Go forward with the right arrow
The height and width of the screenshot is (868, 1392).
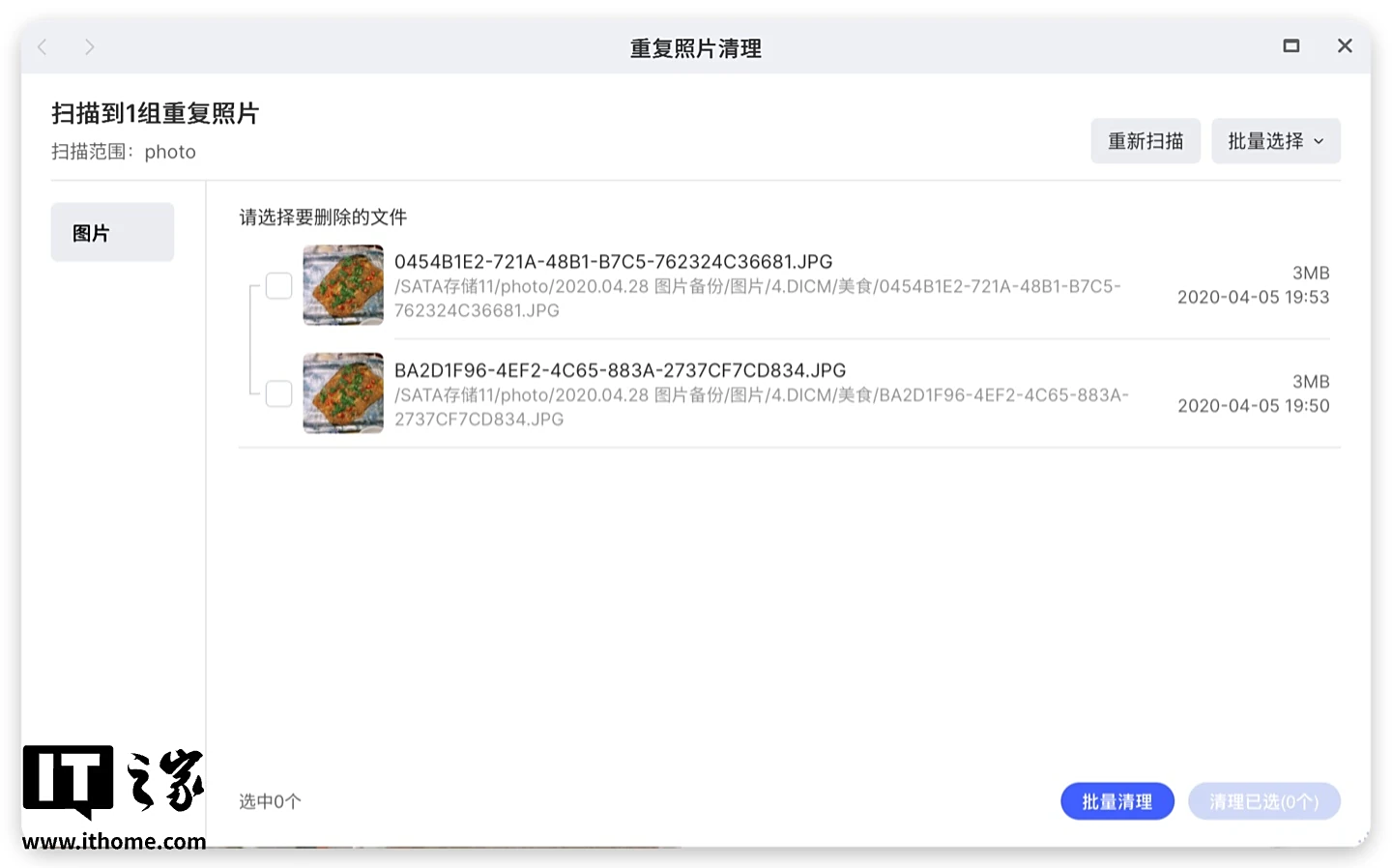coord(89,47)
